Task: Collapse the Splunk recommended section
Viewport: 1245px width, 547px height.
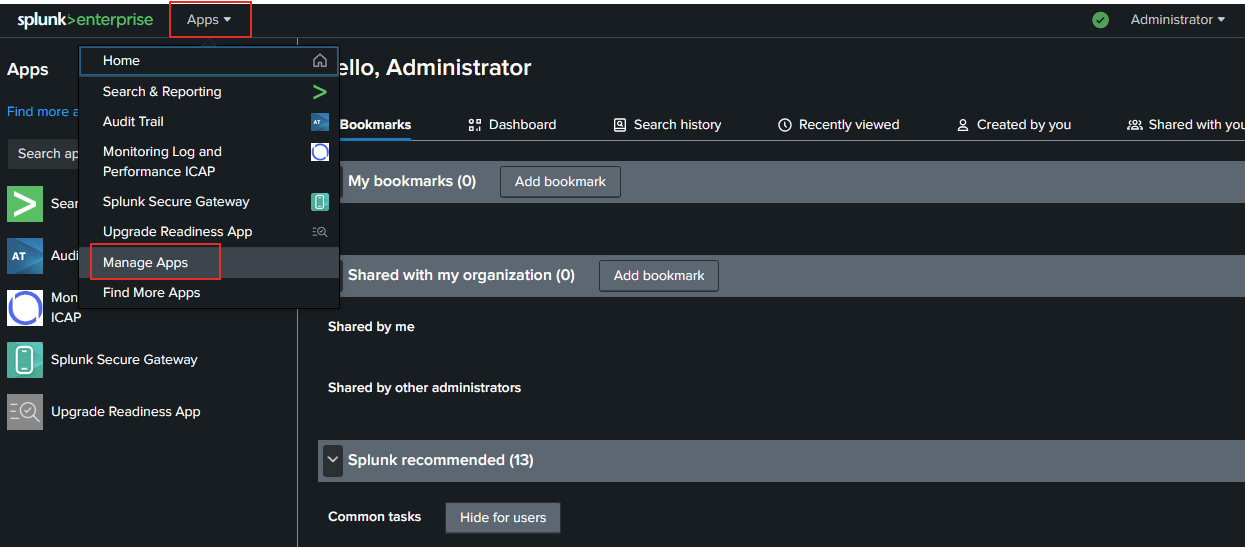Action: pyautogui.click(x=333, y=460)
